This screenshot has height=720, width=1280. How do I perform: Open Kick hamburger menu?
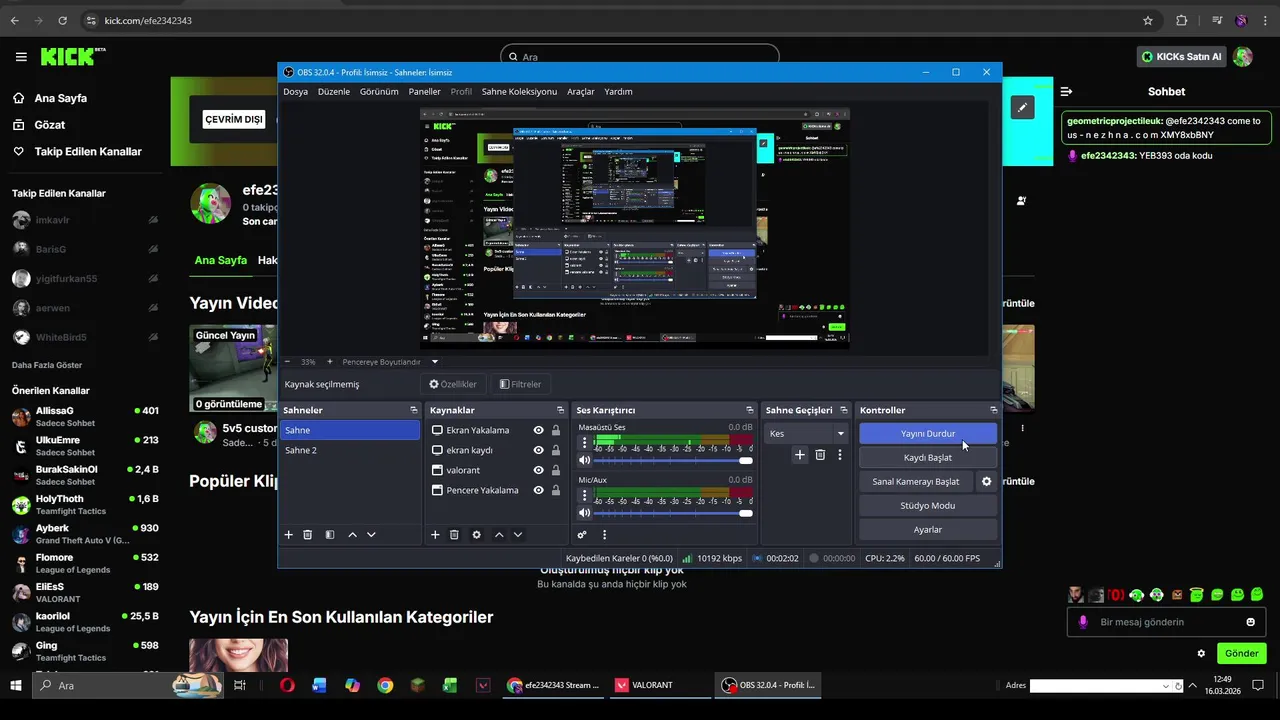(21, 57)
